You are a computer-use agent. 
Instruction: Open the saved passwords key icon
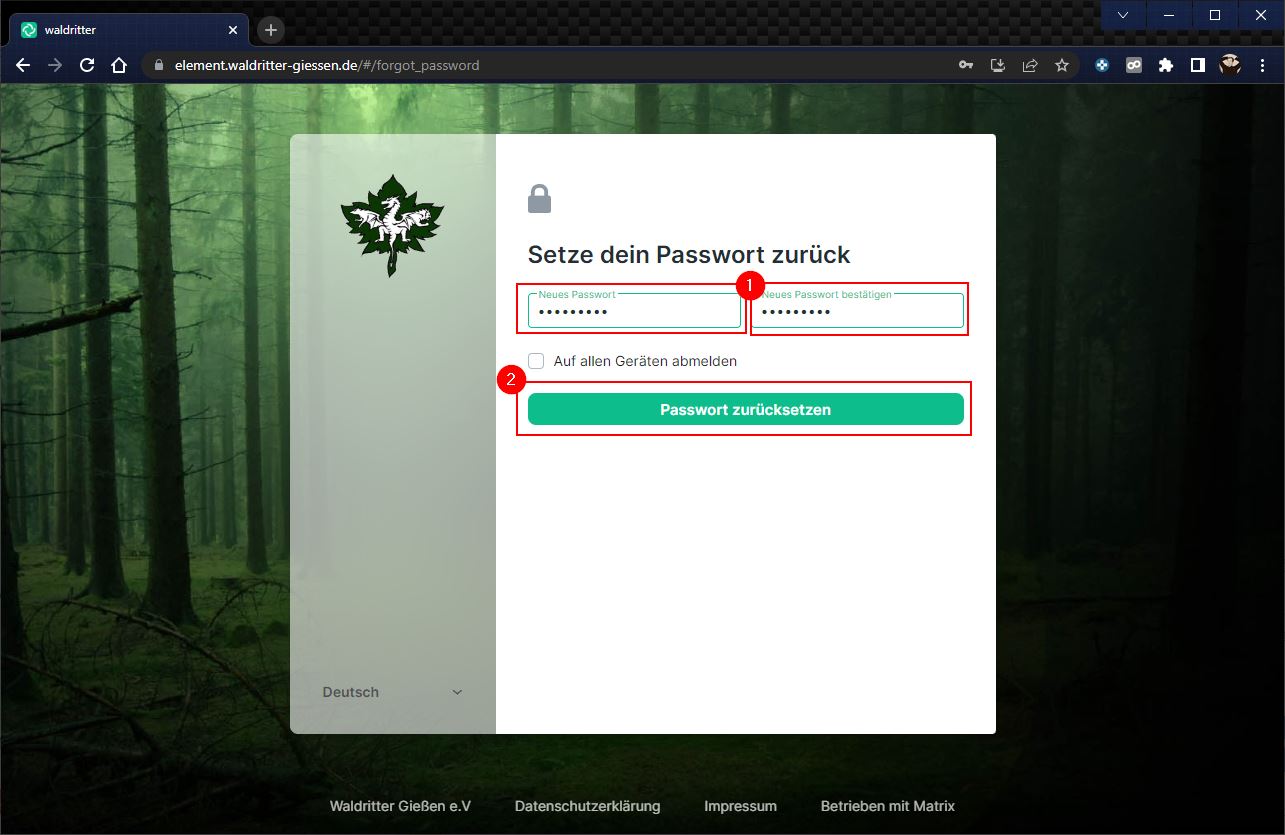pyautogui.click(x=965, y=65)
